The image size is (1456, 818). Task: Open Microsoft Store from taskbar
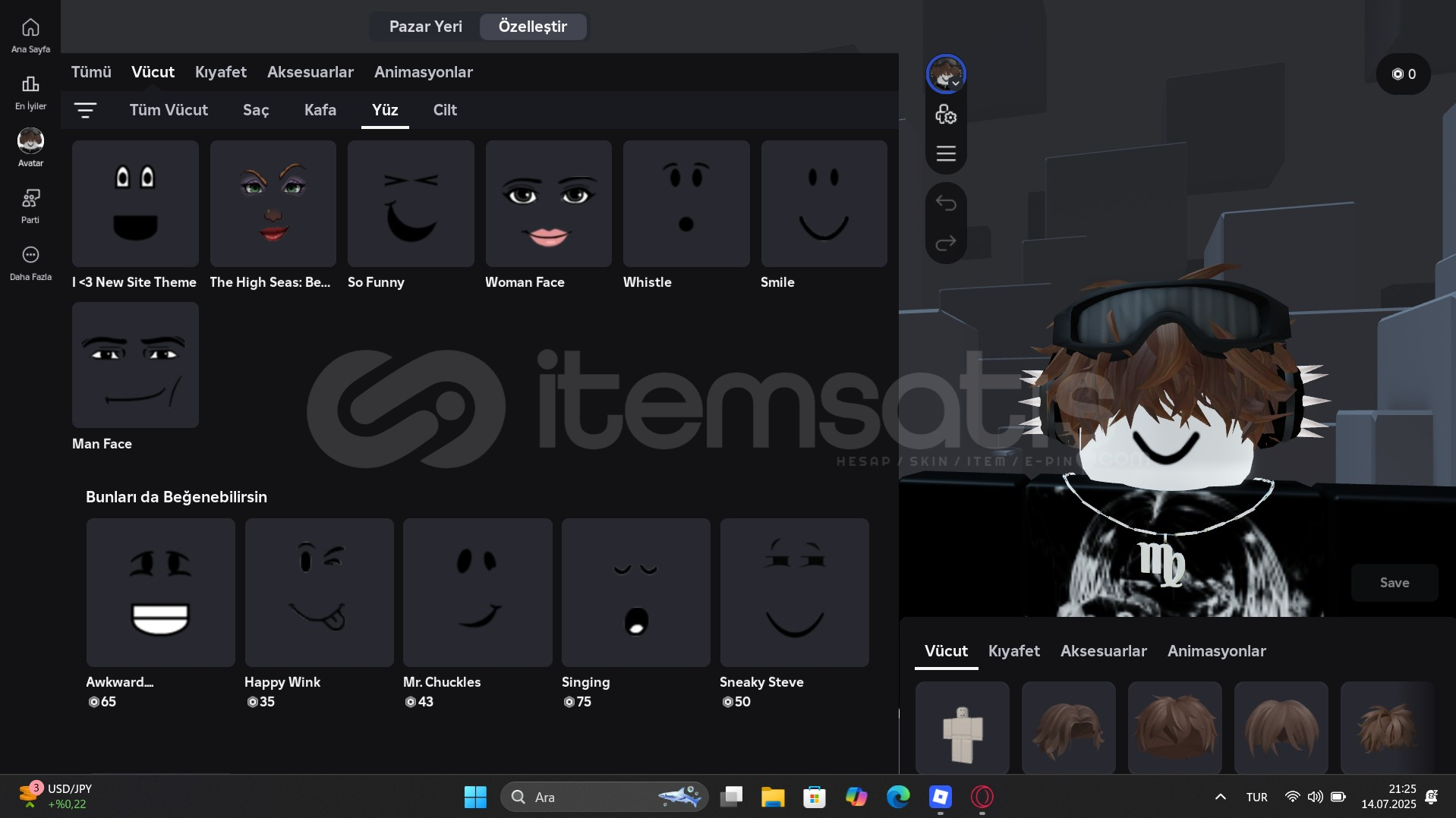click(815, 797)
